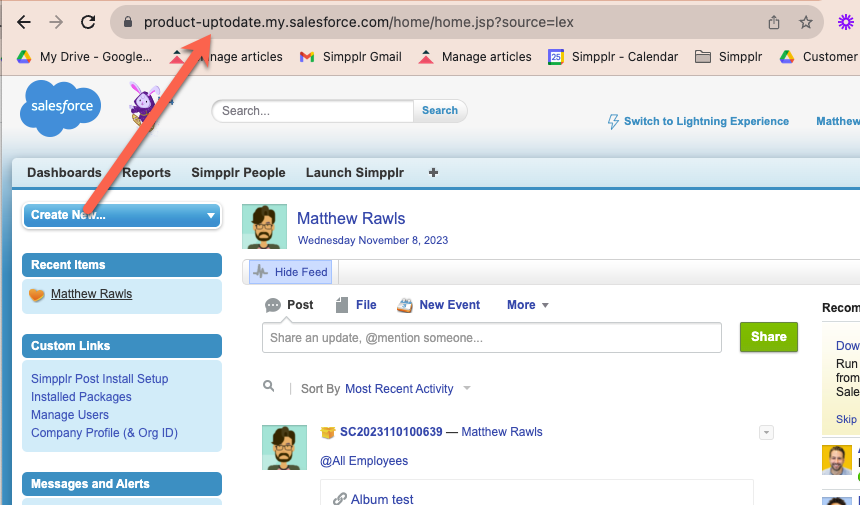Click the feed search magnifier icon

pyautogui.click(x=269, y=387)
